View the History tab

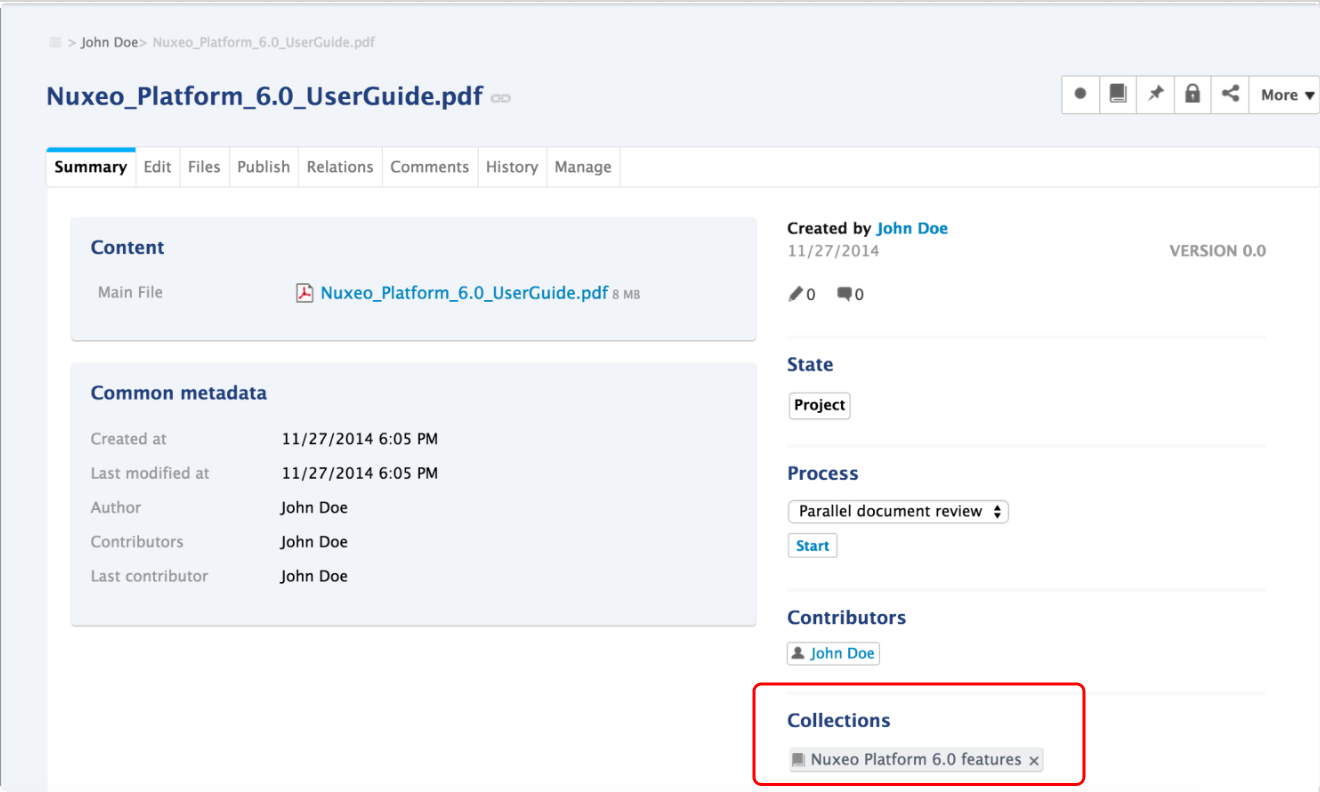[x=512, y=167]
